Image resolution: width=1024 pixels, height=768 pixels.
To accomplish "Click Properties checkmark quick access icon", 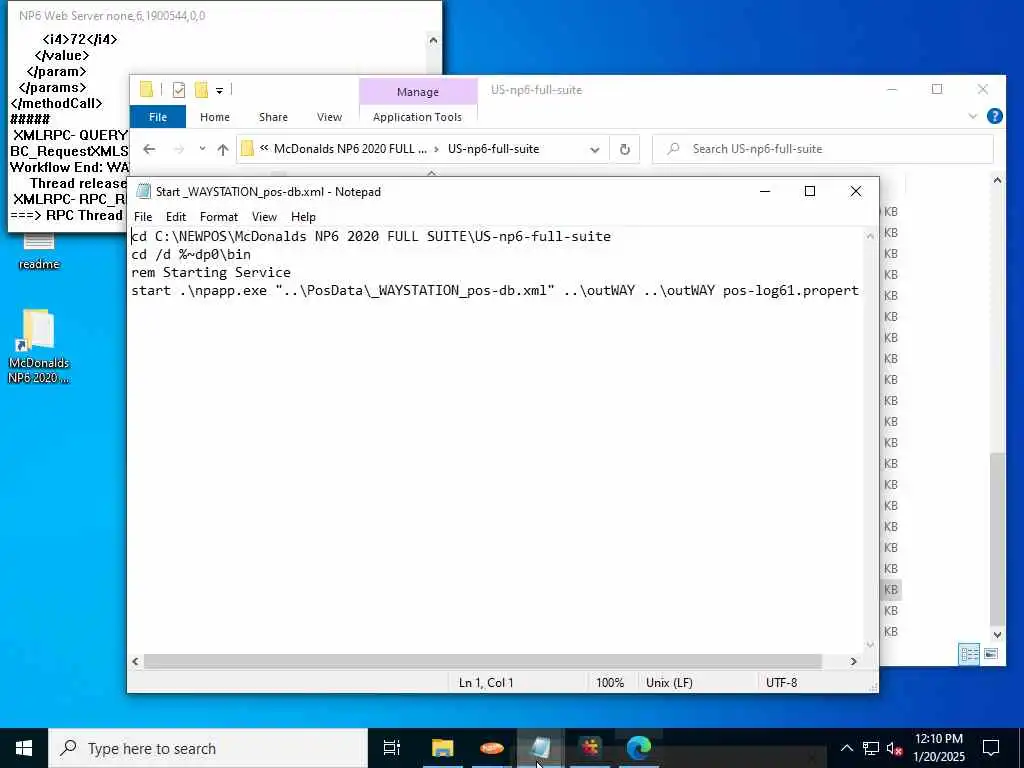I will click(178, 90).
